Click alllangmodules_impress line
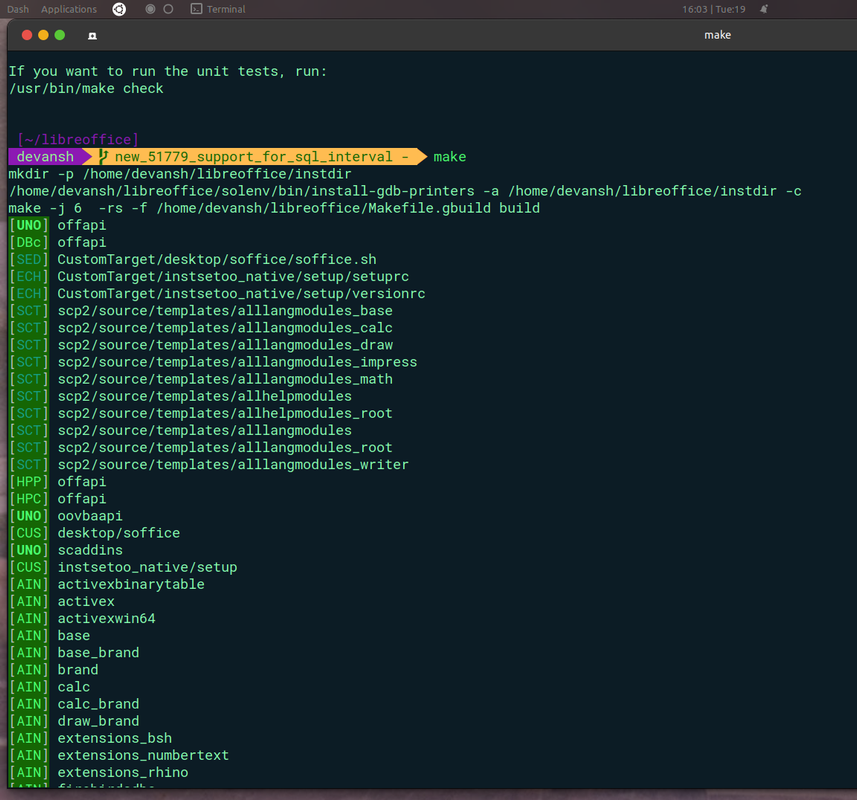 point(213,362)
